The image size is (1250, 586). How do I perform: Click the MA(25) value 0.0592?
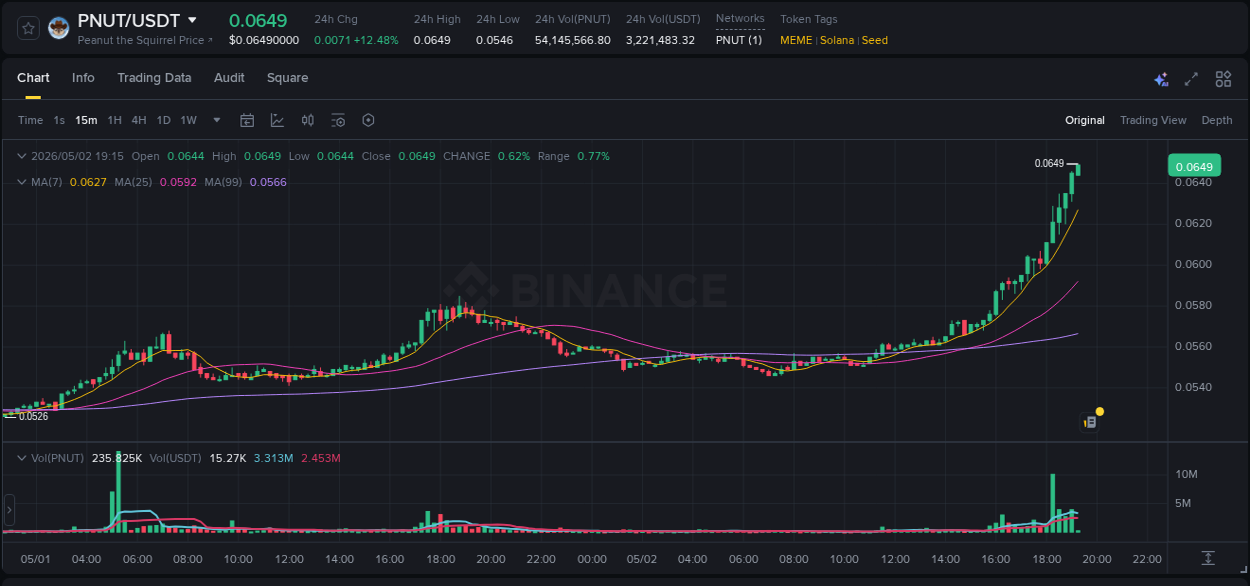pos(178,182)
